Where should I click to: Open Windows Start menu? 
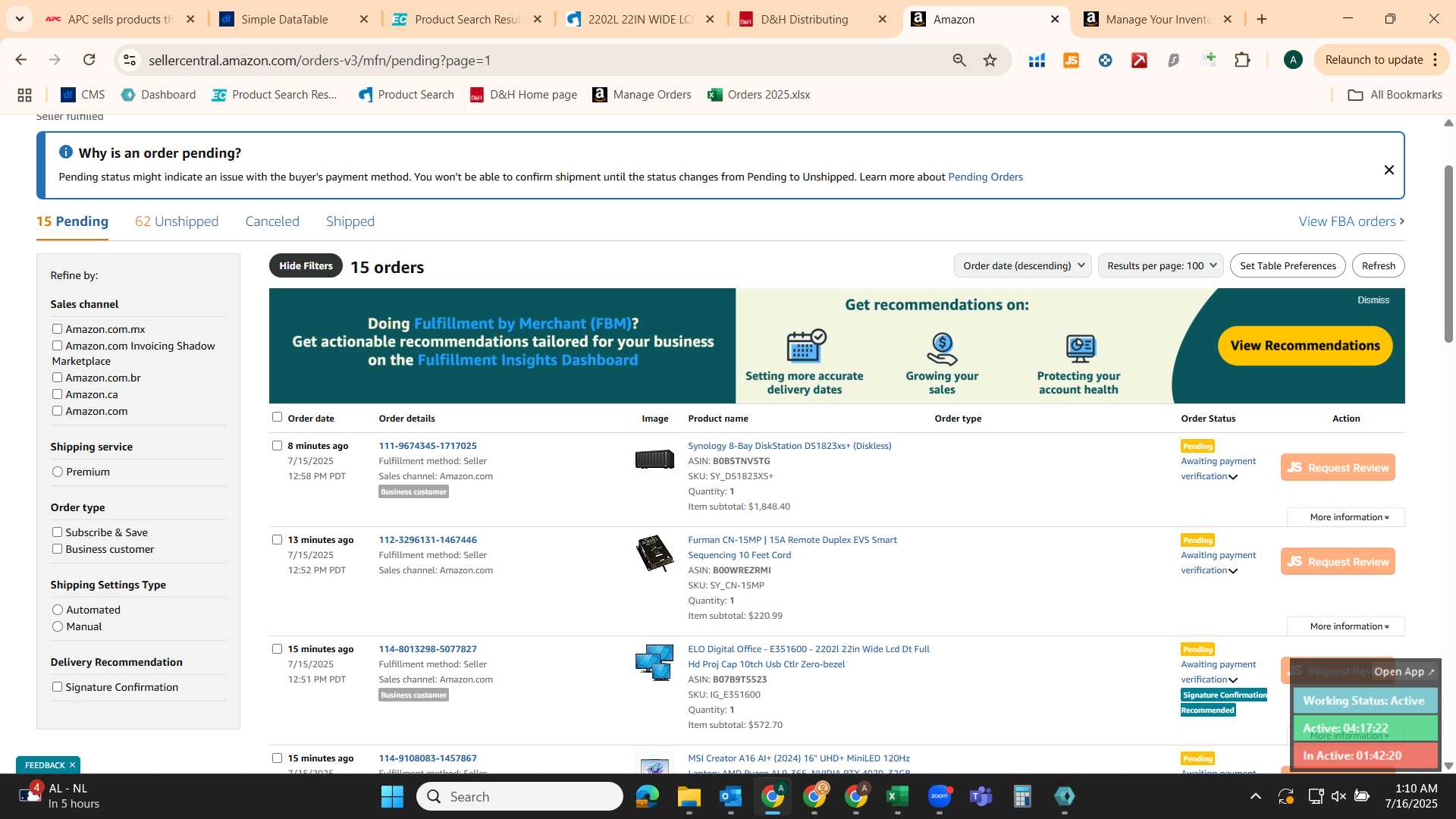[392, 796]
